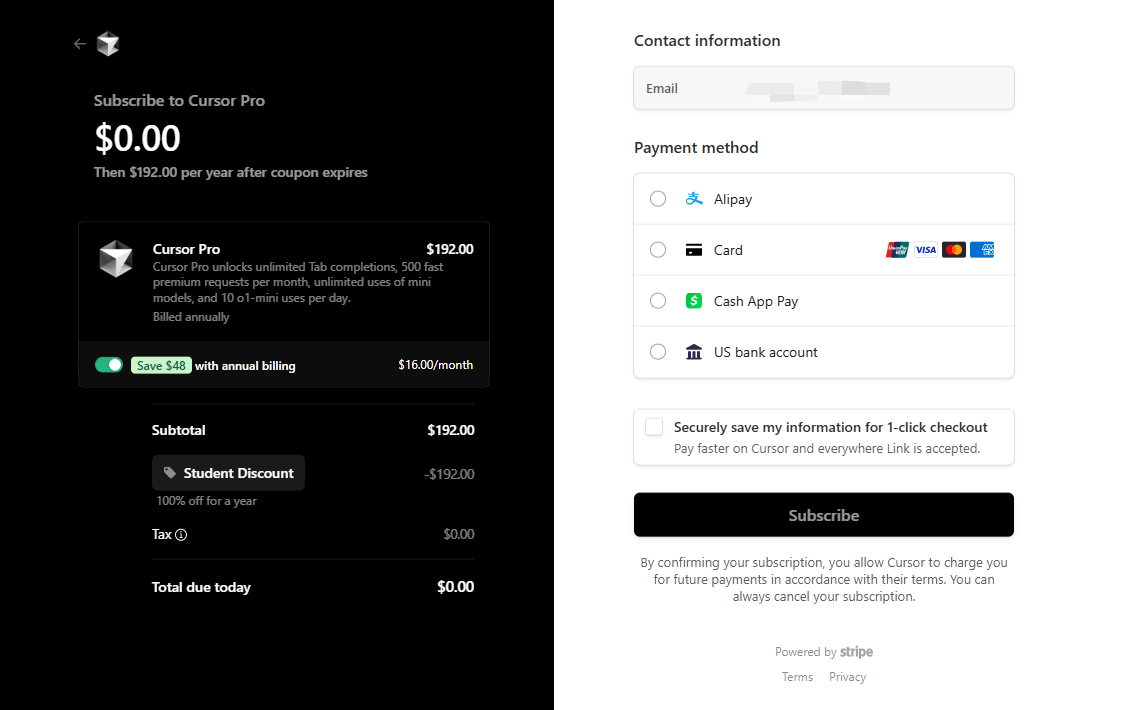Click the Subscribe button
Viewport: 1125px width, 710px height.
(824, 515)
